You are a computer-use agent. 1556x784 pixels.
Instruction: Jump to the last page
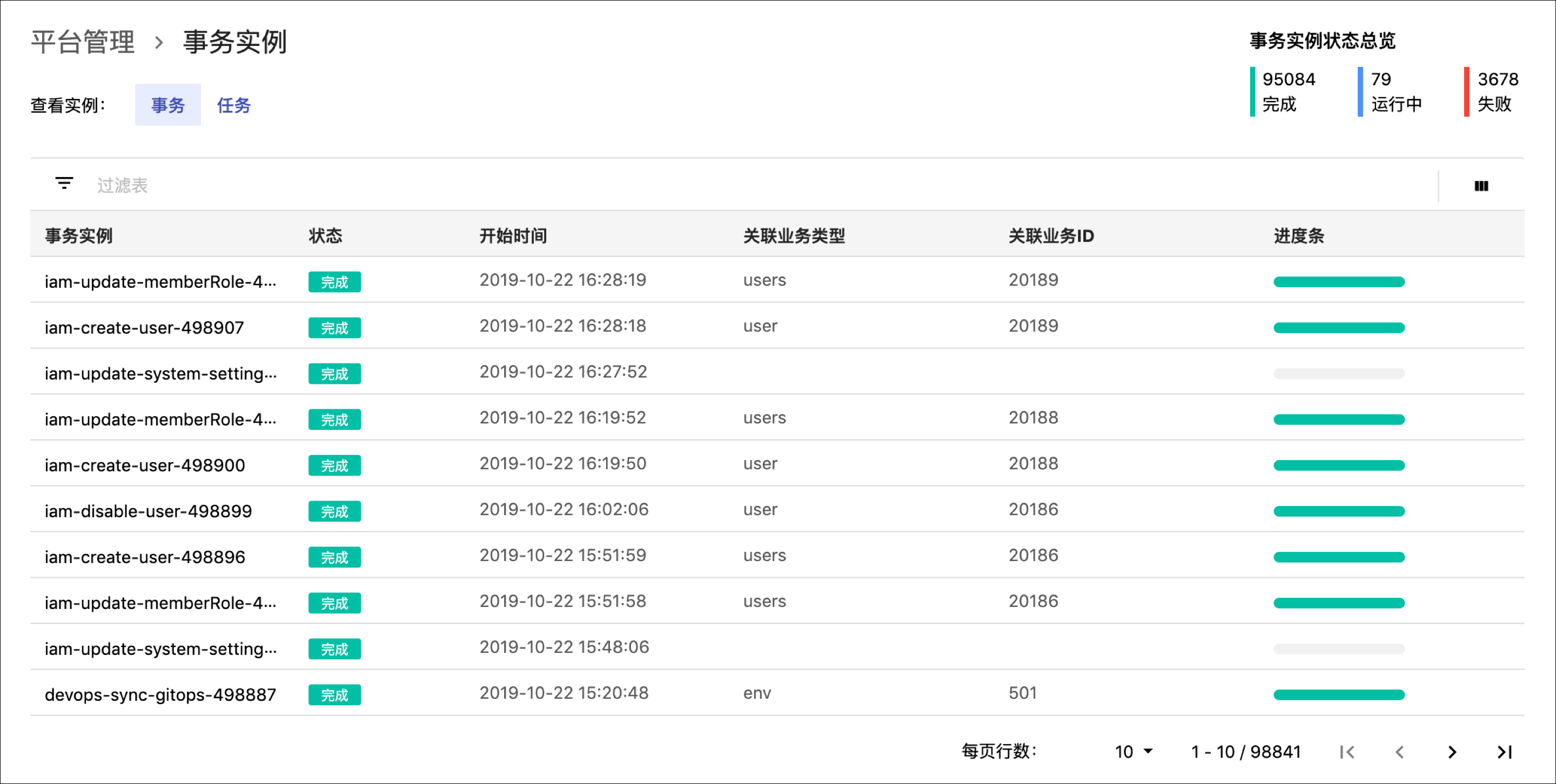[1505, 752]
